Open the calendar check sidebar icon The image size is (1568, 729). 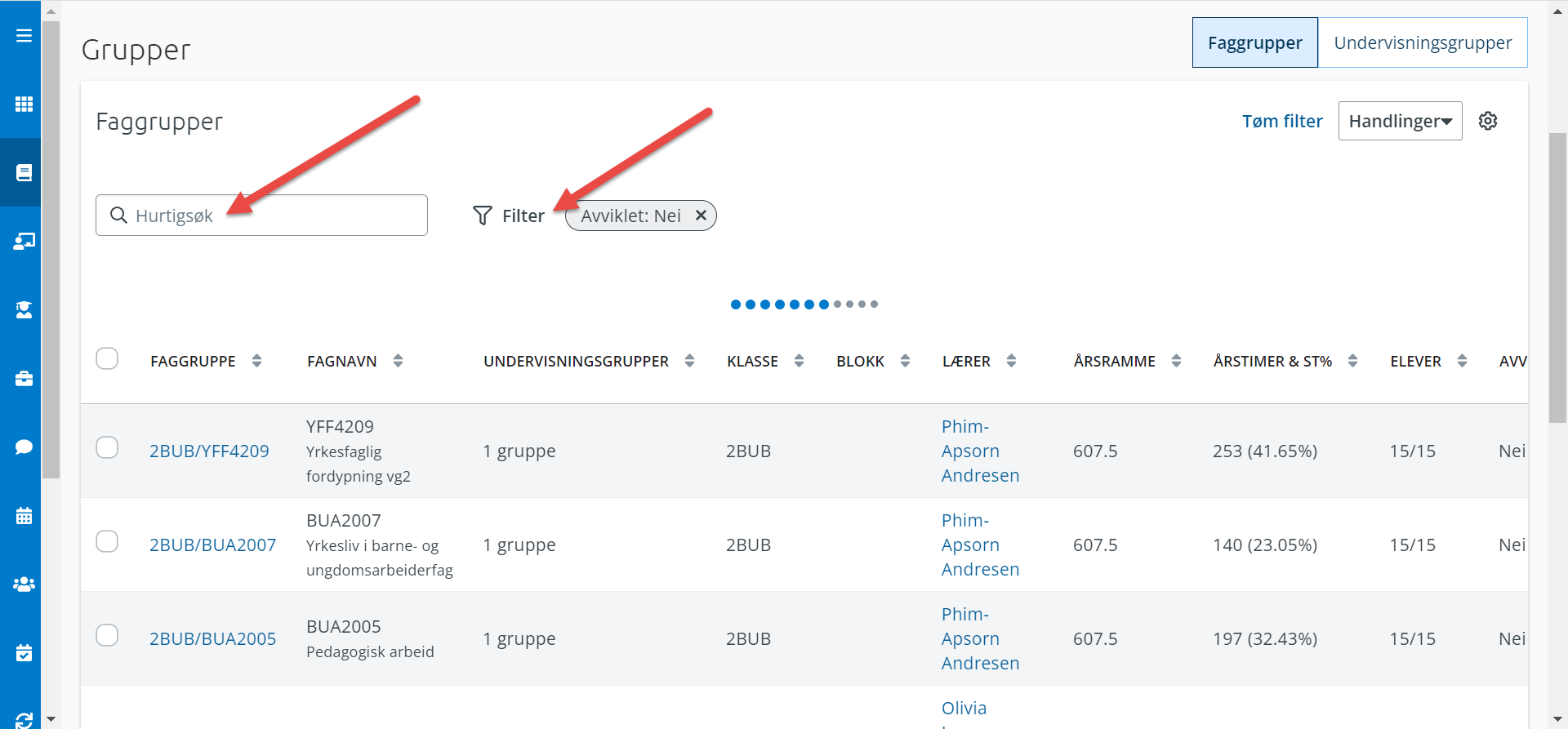pos(24,652)
